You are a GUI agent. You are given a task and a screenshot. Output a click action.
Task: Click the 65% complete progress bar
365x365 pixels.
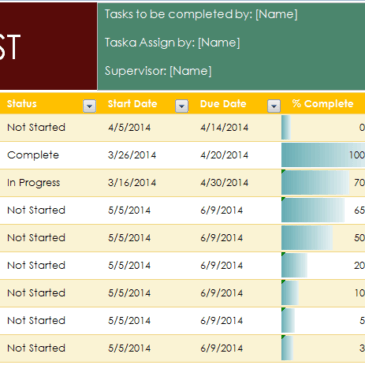click(313, 211)
